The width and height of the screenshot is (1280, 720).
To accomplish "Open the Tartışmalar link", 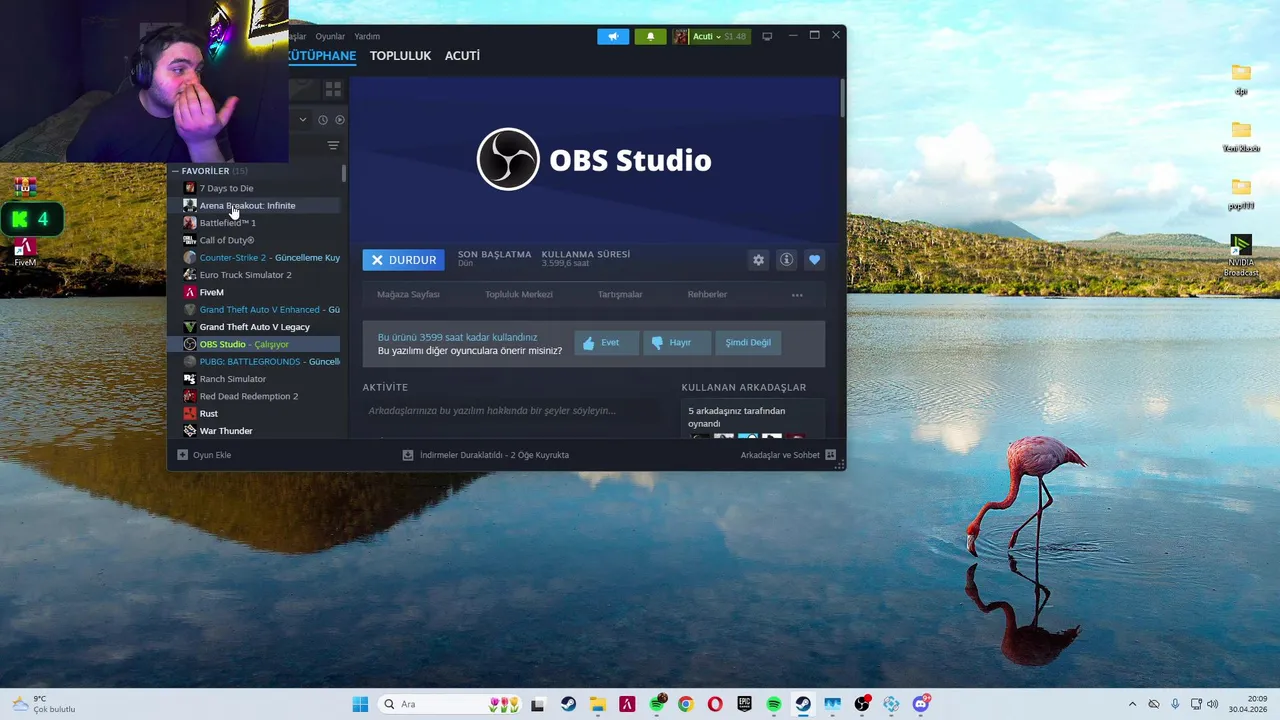I will 620,295.
